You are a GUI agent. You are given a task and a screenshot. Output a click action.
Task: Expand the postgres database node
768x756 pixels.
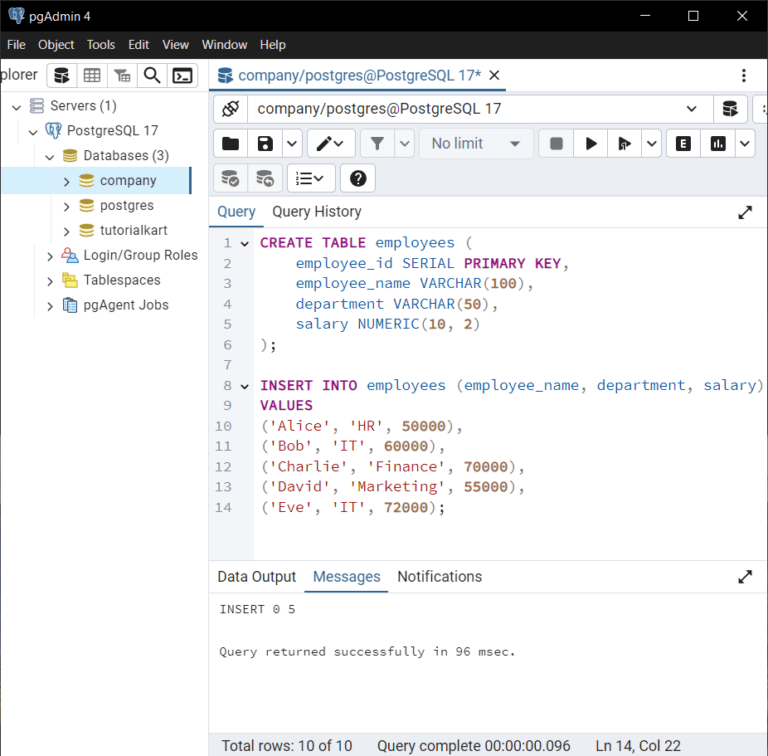[x=67, y=207]
